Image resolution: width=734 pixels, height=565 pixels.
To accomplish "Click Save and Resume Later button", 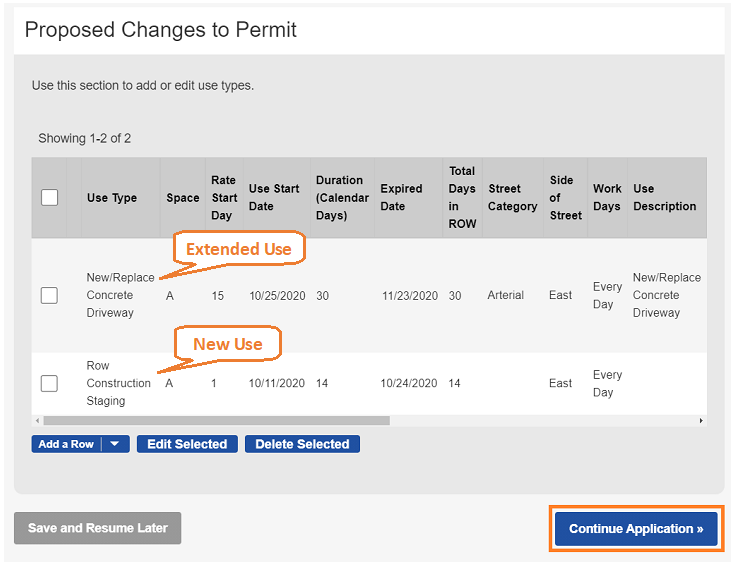I will [x=97, y=528].
